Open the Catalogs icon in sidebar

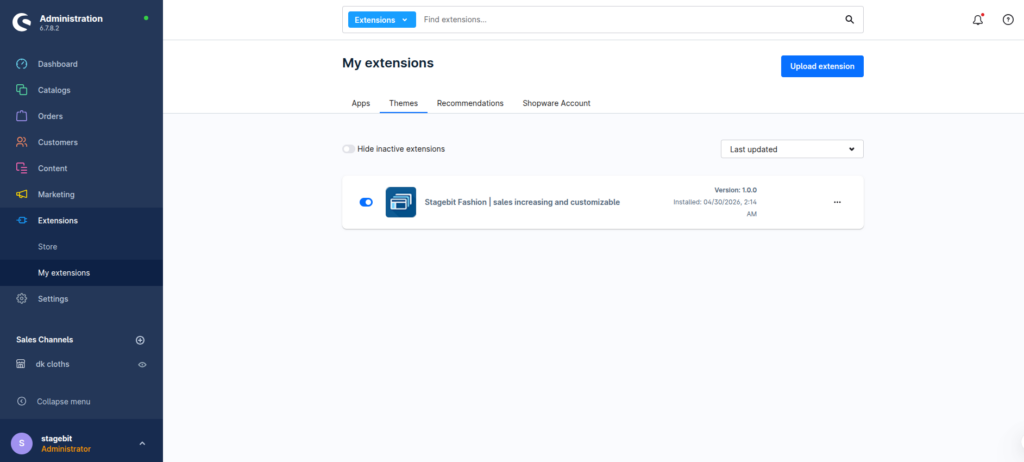coord(22,90)
